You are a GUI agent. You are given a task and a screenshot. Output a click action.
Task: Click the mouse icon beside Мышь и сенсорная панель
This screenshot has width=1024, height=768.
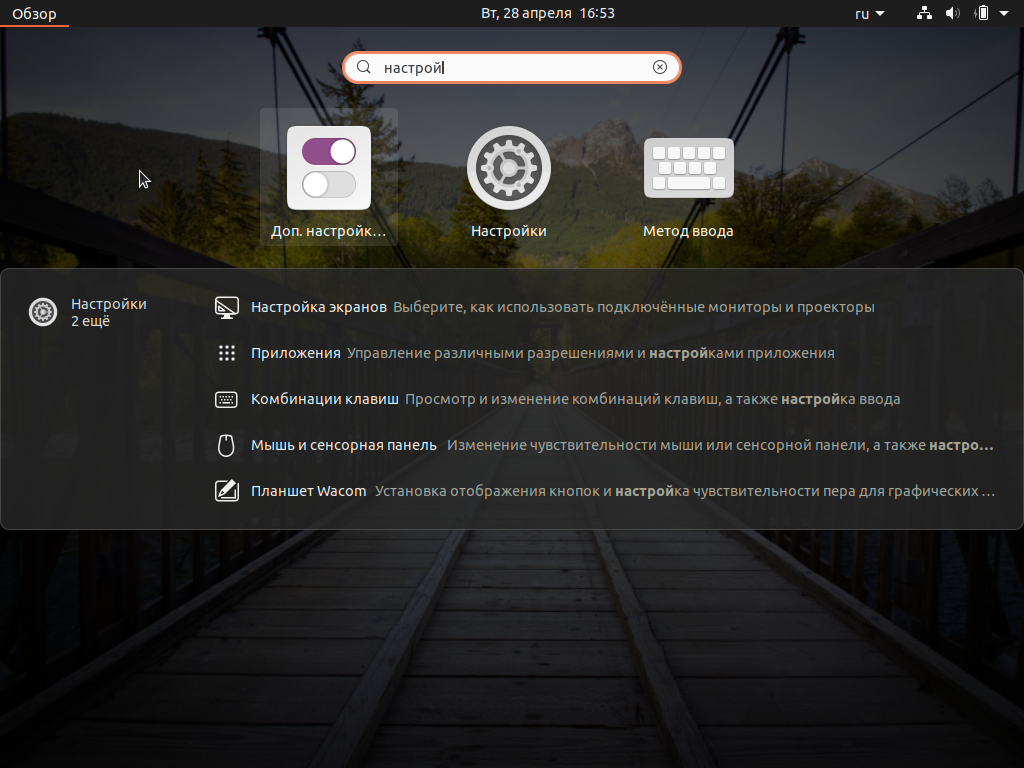coord(226,445)
